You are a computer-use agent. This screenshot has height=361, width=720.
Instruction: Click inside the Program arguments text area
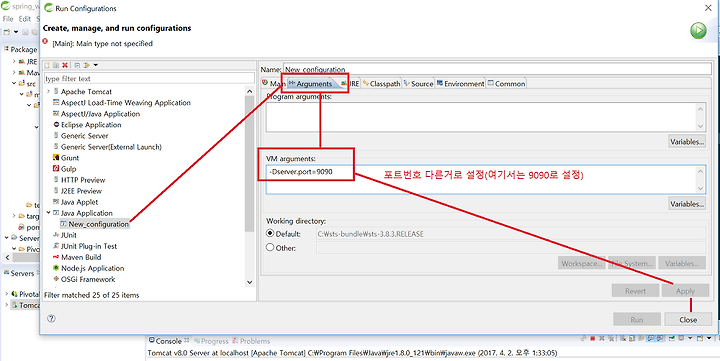click(486, 117)
